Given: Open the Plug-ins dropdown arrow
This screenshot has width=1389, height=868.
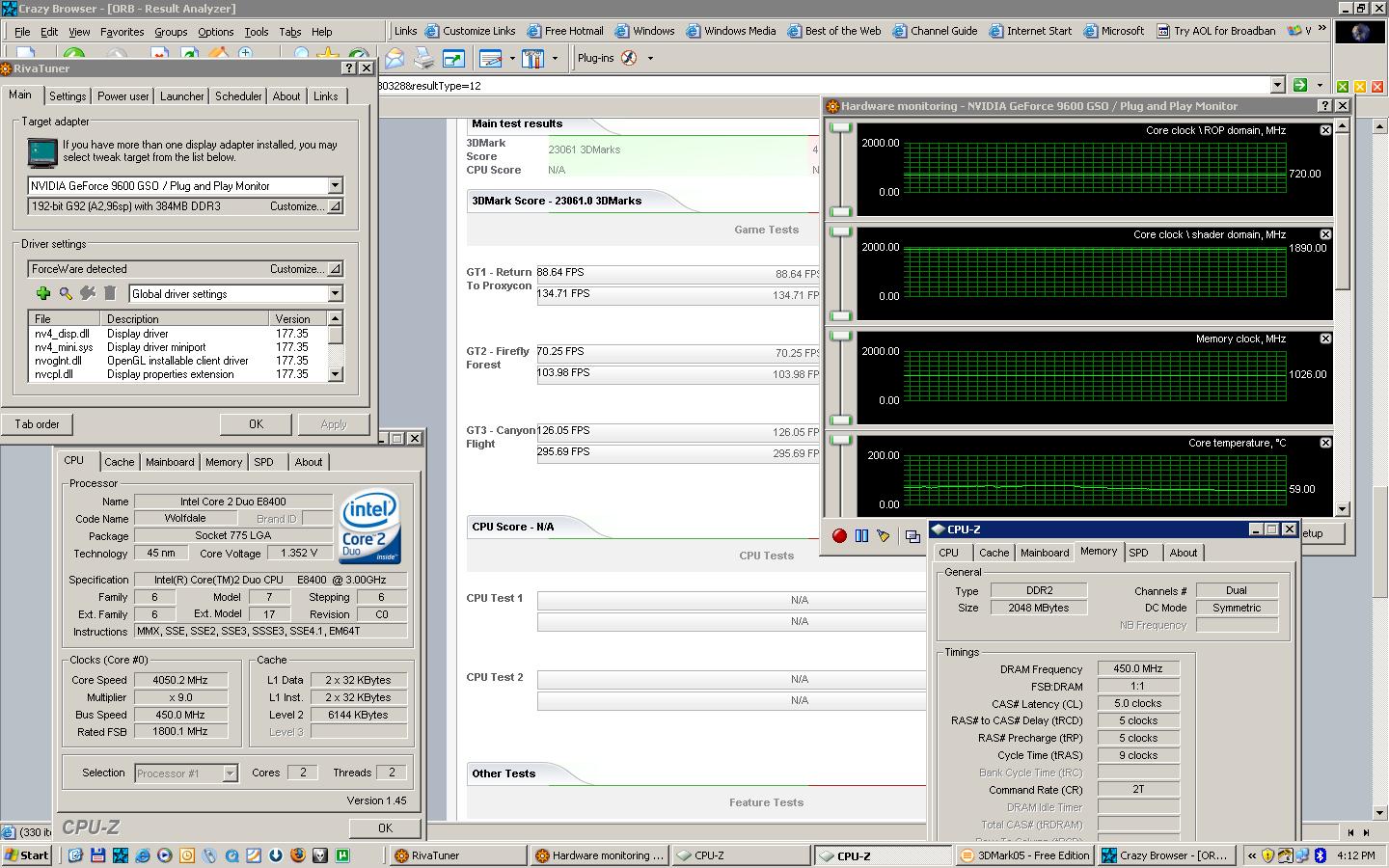Looking at the screenshot, I should tap(650, 59).
